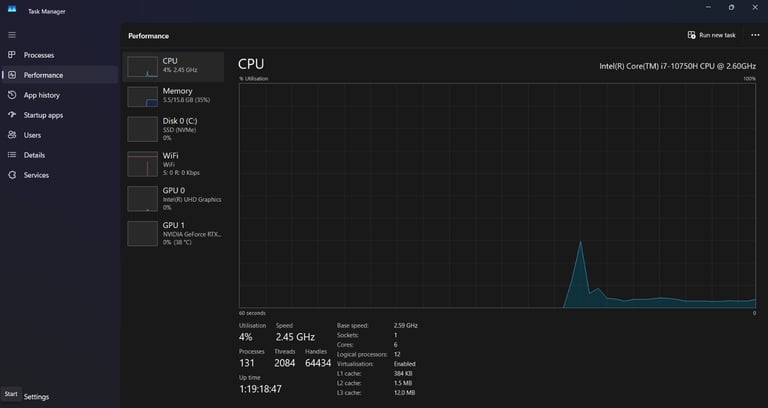Click the Users people icon

[12, 135]
